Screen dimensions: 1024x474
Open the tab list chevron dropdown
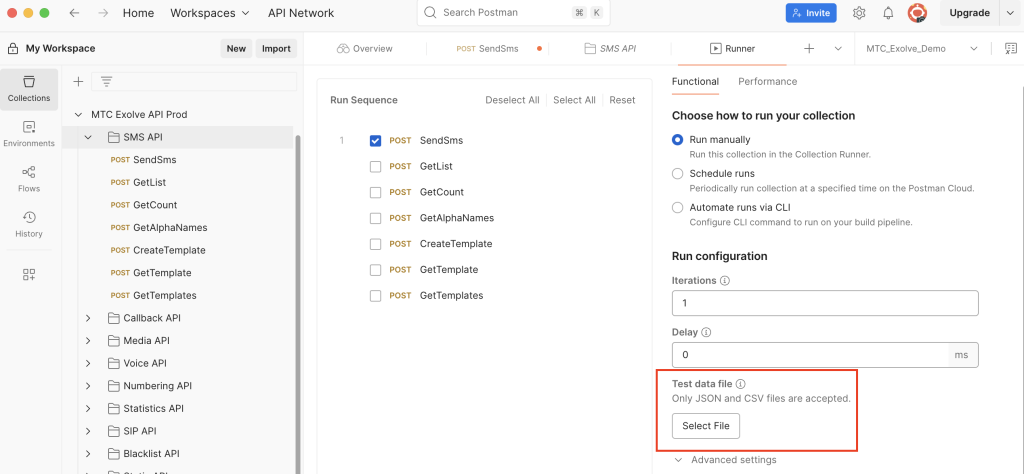click(838, 48)
